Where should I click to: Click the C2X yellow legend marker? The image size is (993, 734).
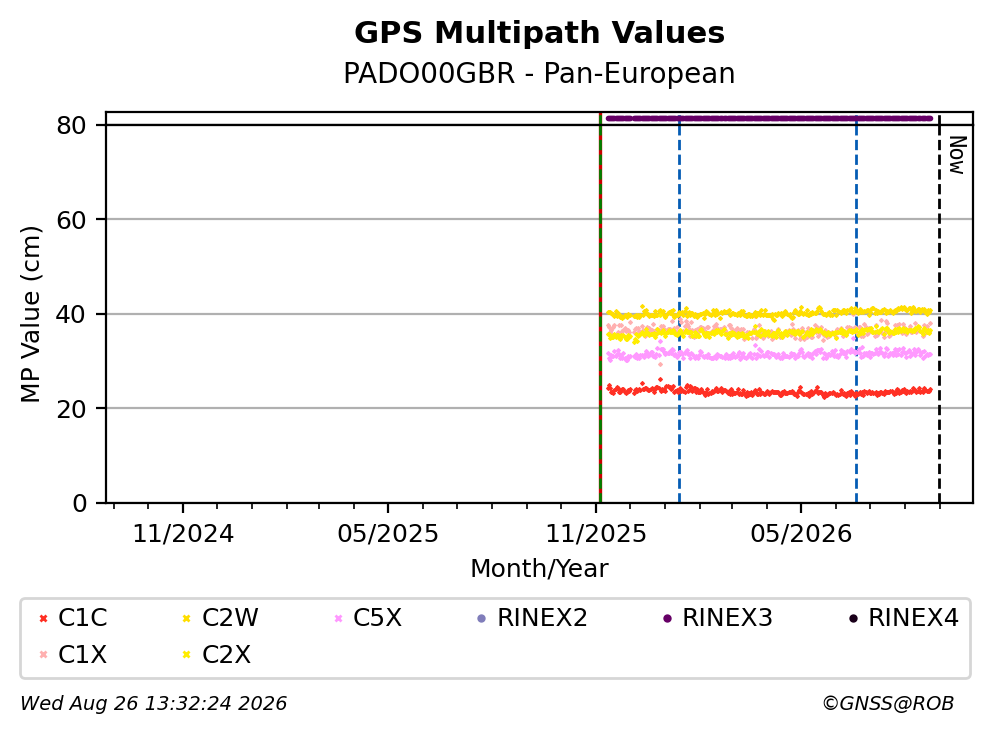186,654
